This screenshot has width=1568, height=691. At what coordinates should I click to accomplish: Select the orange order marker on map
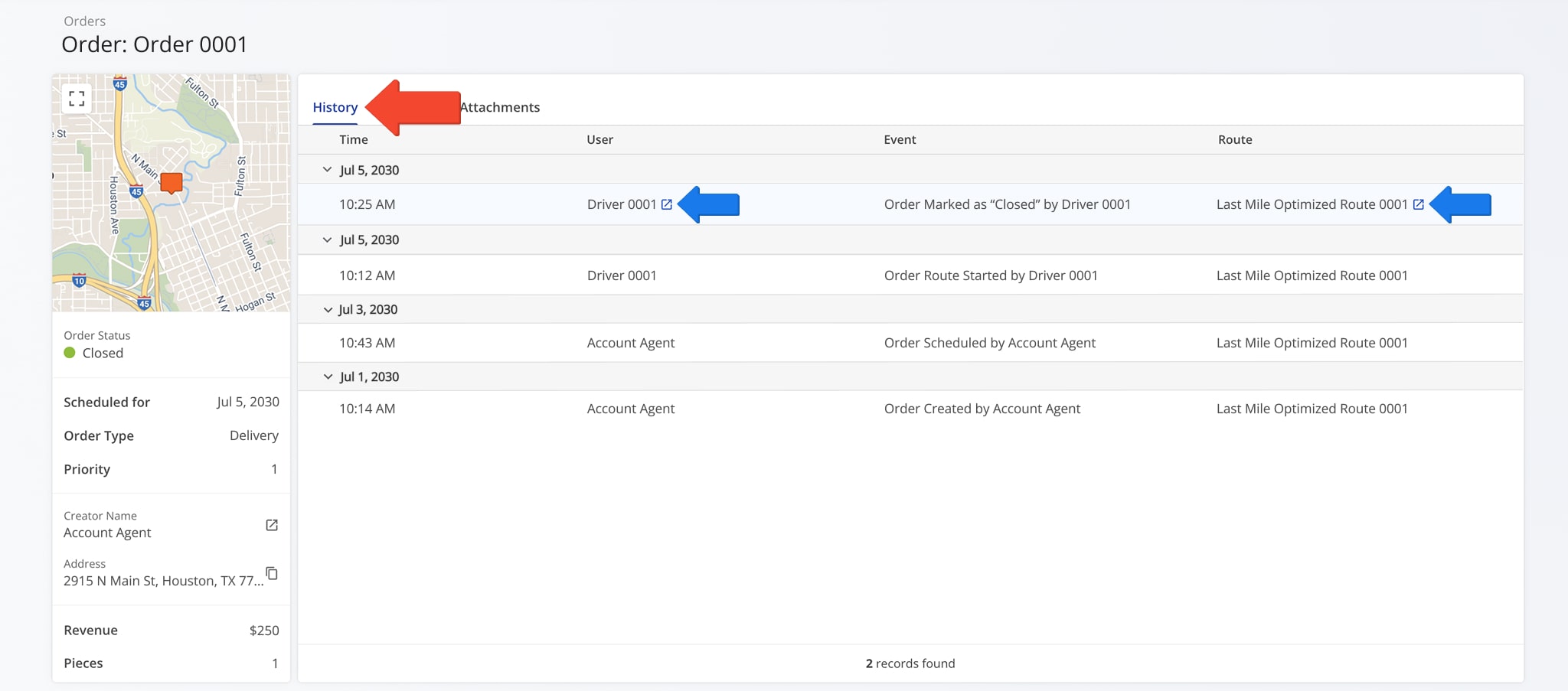point(171,183)
